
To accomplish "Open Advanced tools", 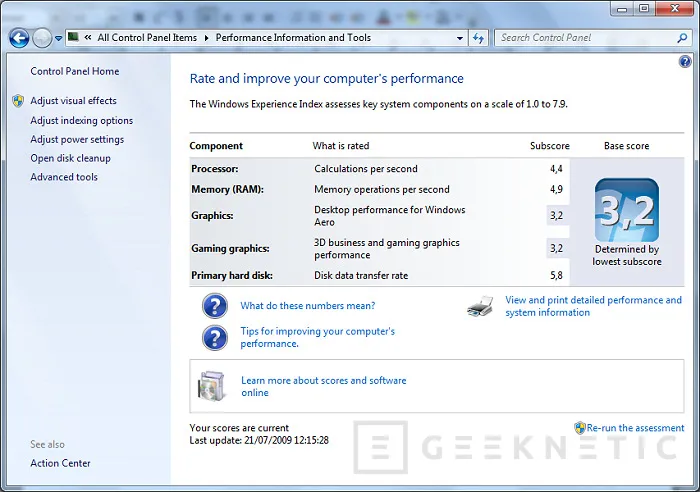I will [64, 177].
